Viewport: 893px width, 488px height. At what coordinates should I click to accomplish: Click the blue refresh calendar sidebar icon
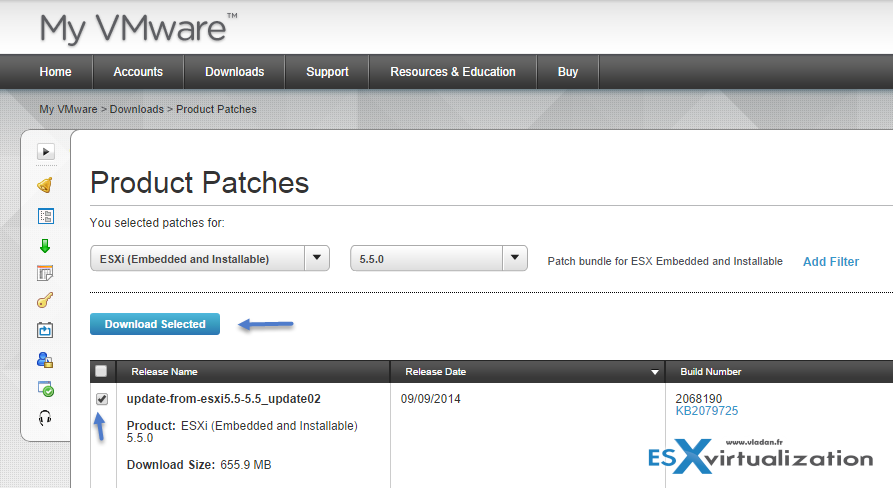click(x=45, y=330)
